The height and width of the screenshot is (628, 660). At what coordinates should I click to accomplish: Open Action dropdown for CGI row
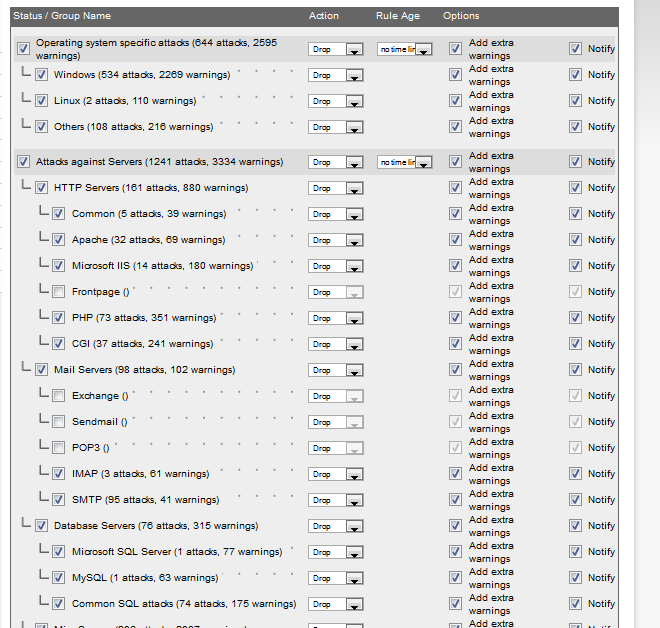pos(335,344)
